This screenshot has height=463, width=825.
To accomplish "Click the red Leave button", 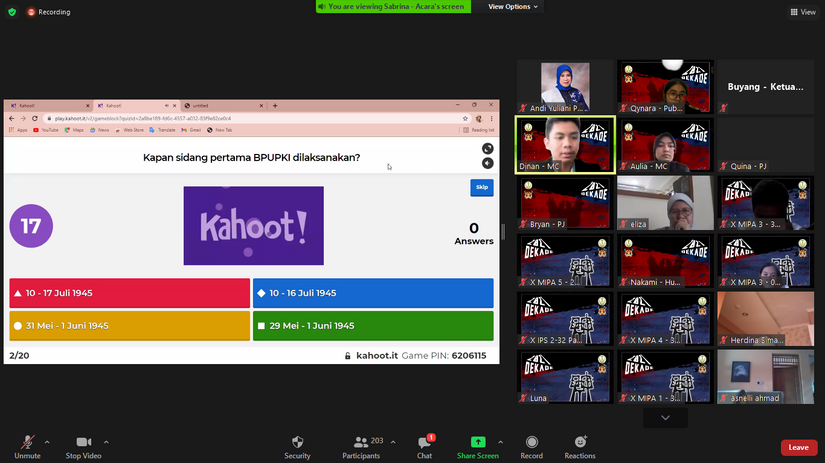I will point(799,447).
